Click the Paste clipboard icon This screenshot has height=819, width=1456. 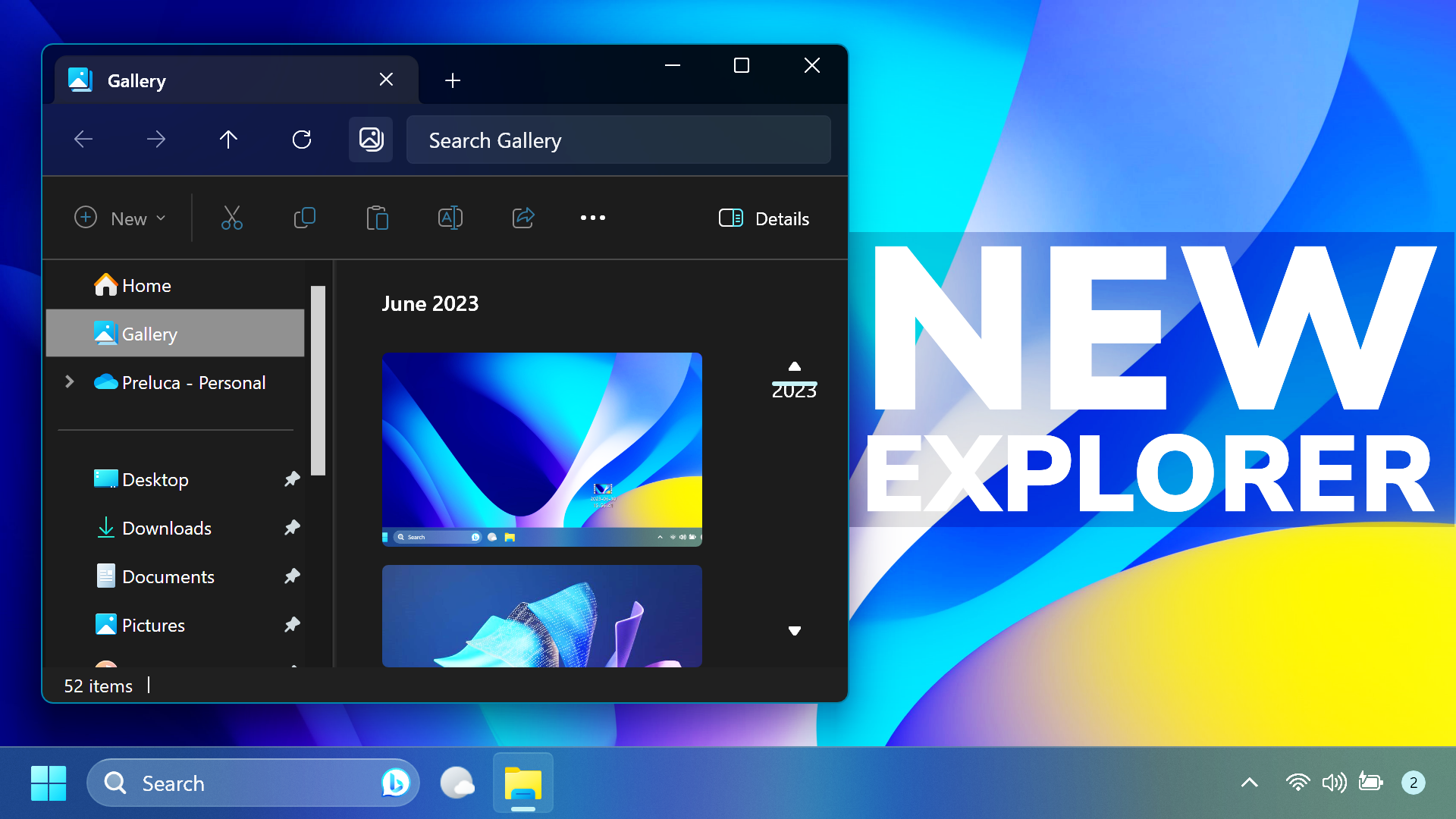coord(377,218)
